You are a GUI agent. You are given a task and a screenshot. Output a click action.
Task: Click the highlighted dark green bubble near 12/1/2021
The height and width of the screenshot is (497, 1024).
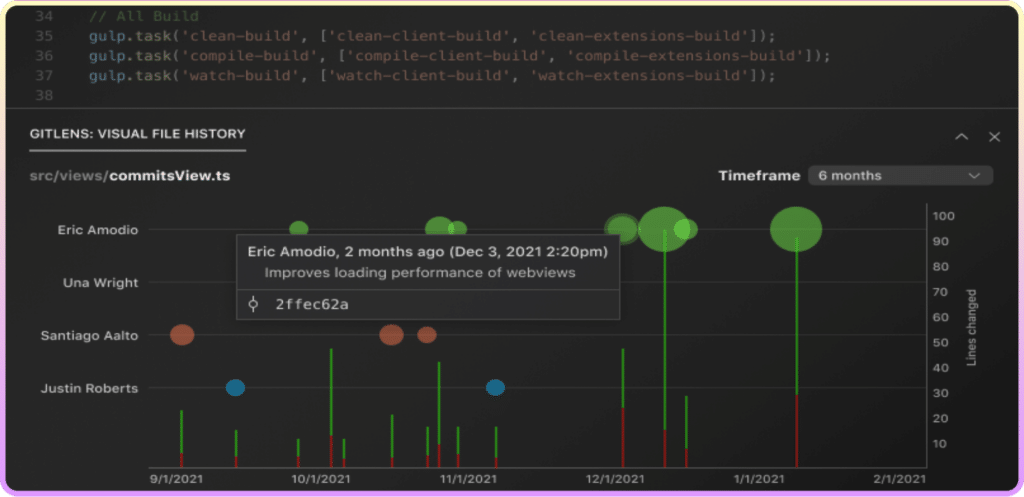point(621,229)
